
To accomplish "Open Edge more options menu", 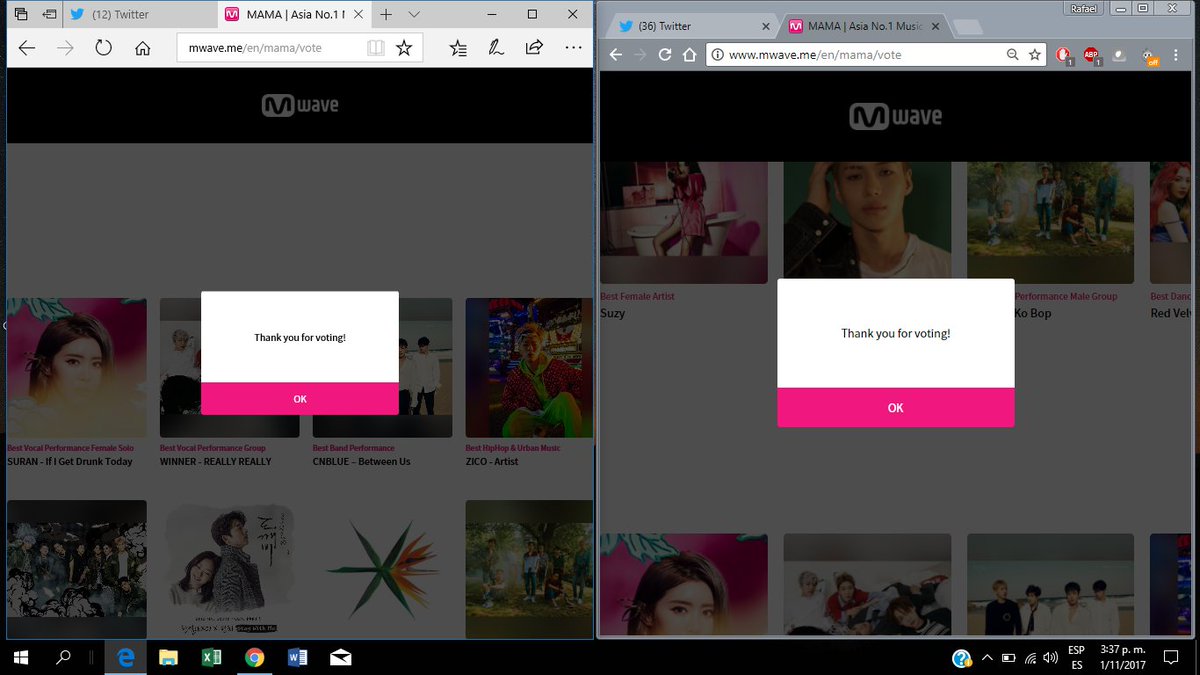I will pos(573,47).
